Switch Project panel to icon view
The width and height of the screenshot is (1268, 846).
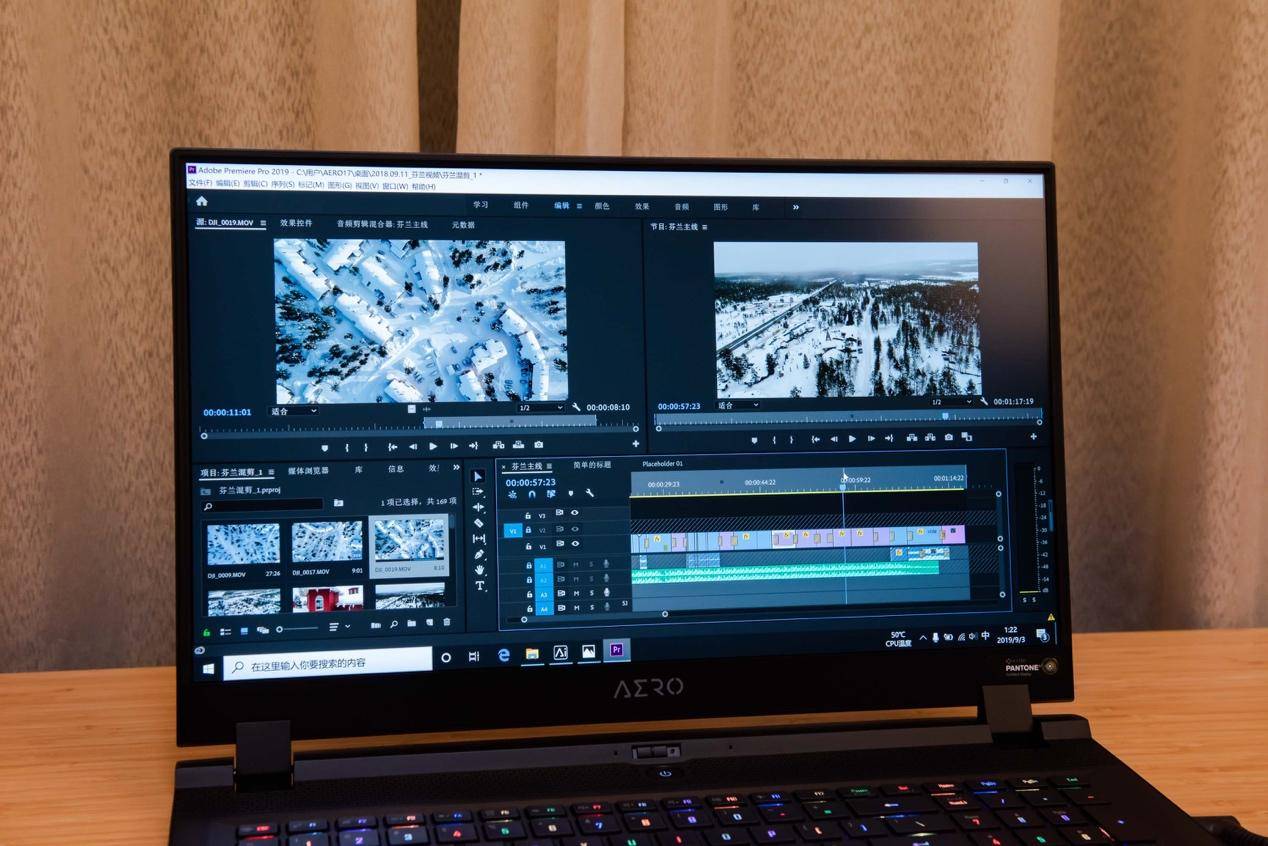point(244,631)
